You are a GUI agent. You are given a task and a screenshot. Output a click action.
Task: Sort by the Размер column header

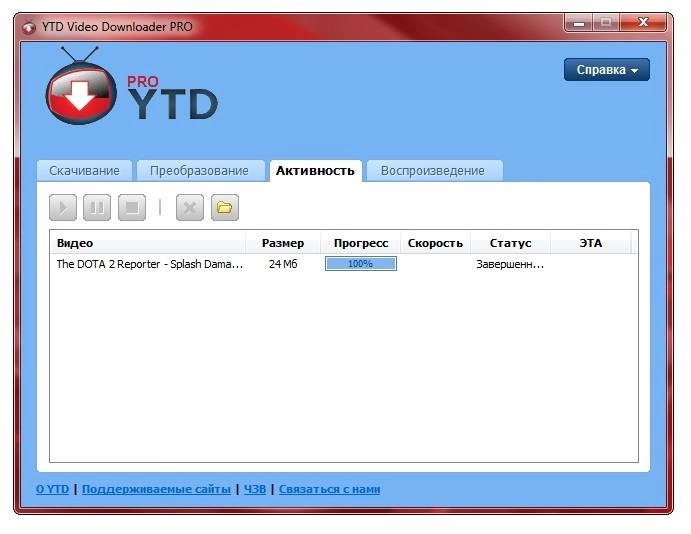(283, 243)
